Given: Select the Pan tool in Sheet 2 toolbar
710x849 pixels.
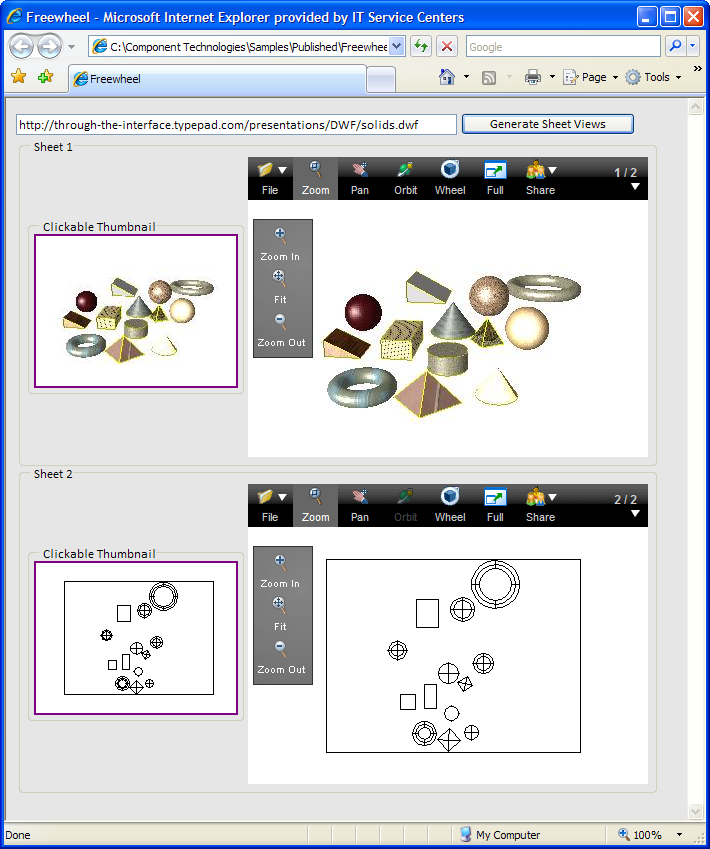Looking at the screenshot, I should tap(360, 505).
